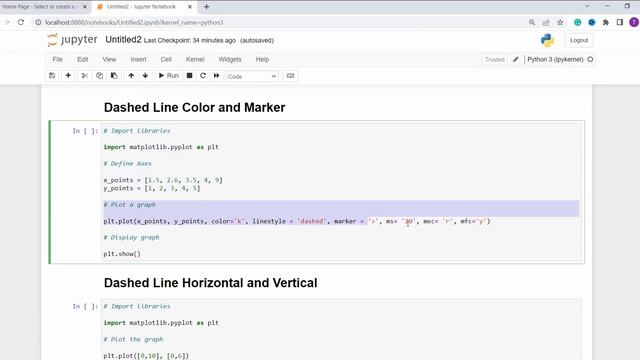This screenshot has height=360, width=640.
Task: Open the browser zoom magnifier icon
Action: tap(532, 22)
